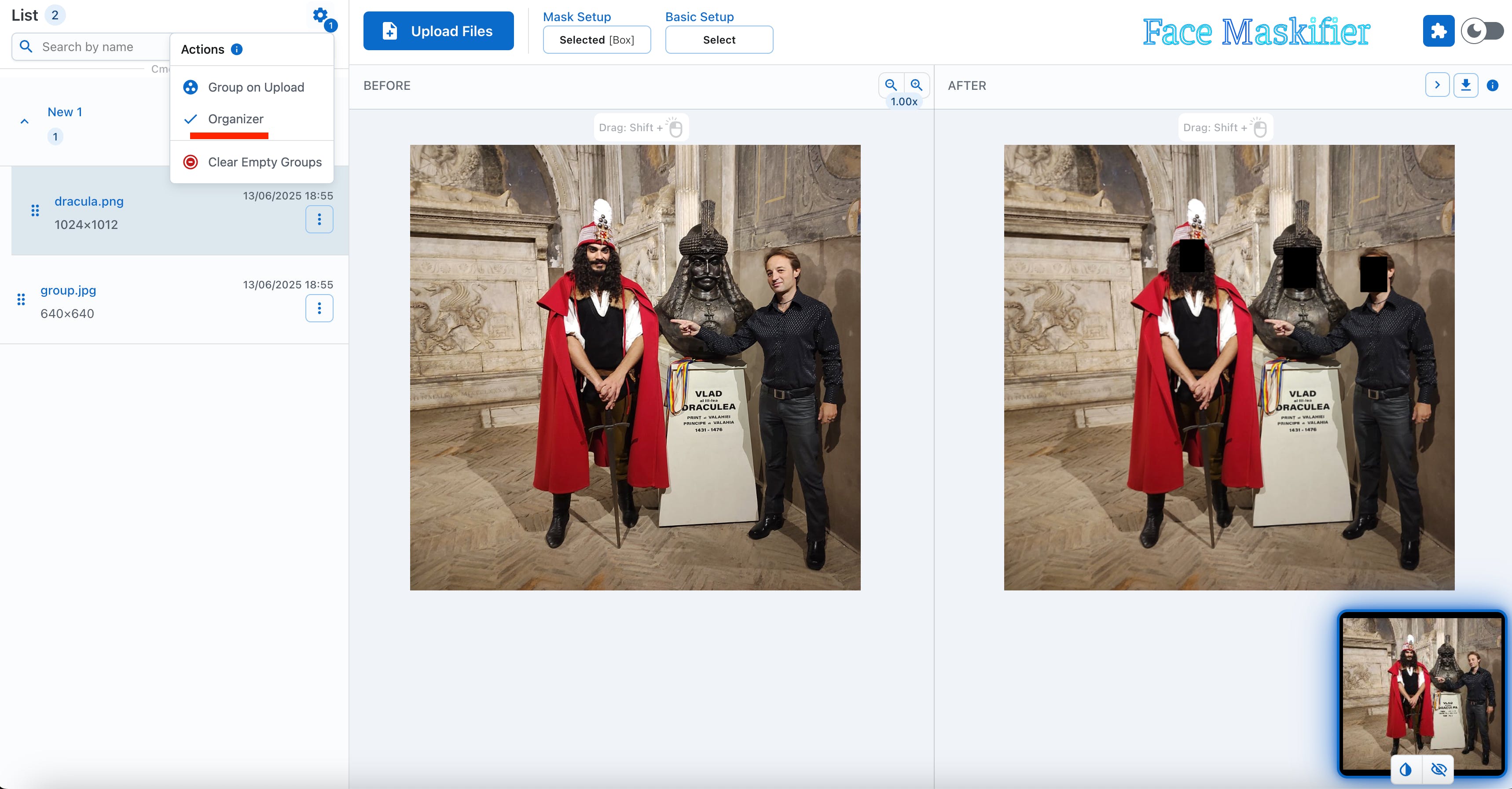Click the puzzle piece extension icon

coord(1438,31)
